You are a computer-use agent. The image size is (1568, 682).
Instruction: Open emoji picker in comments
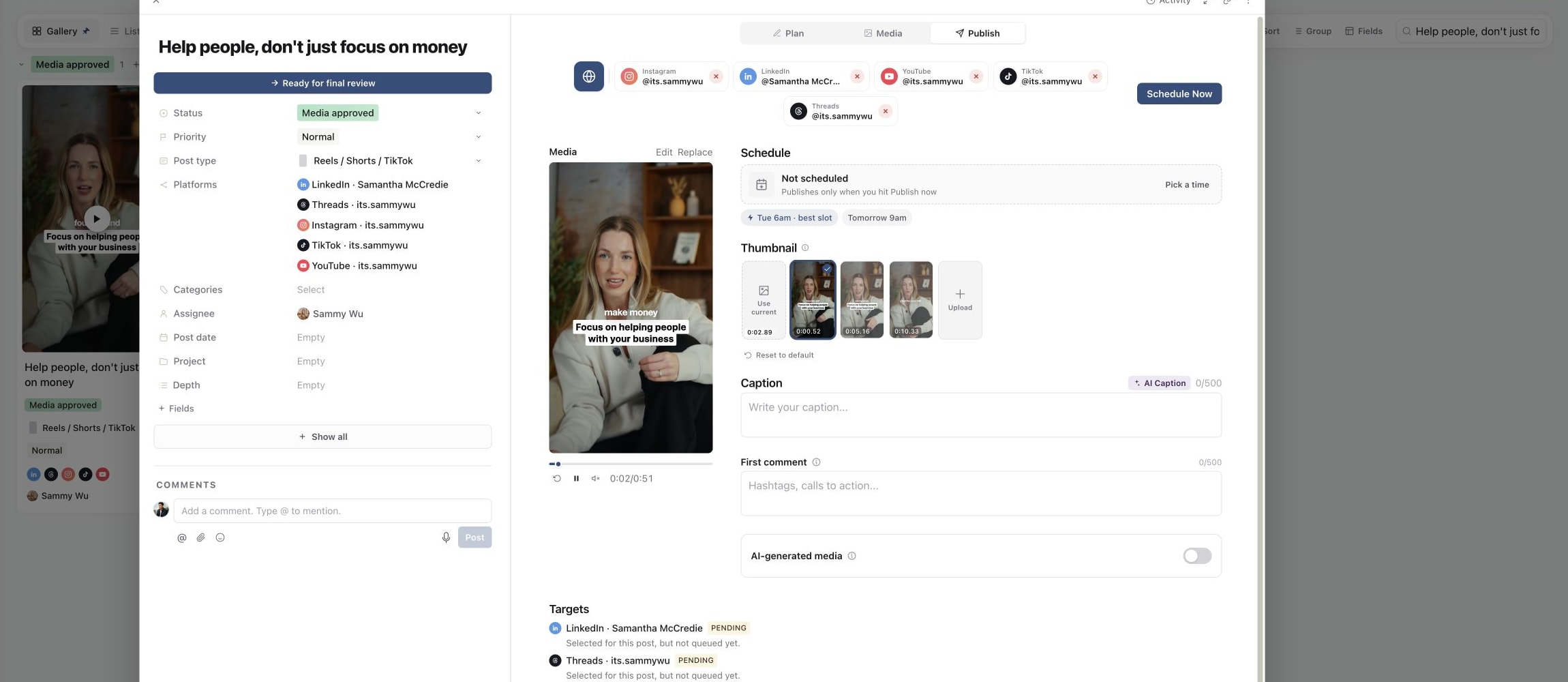[220, 537]
